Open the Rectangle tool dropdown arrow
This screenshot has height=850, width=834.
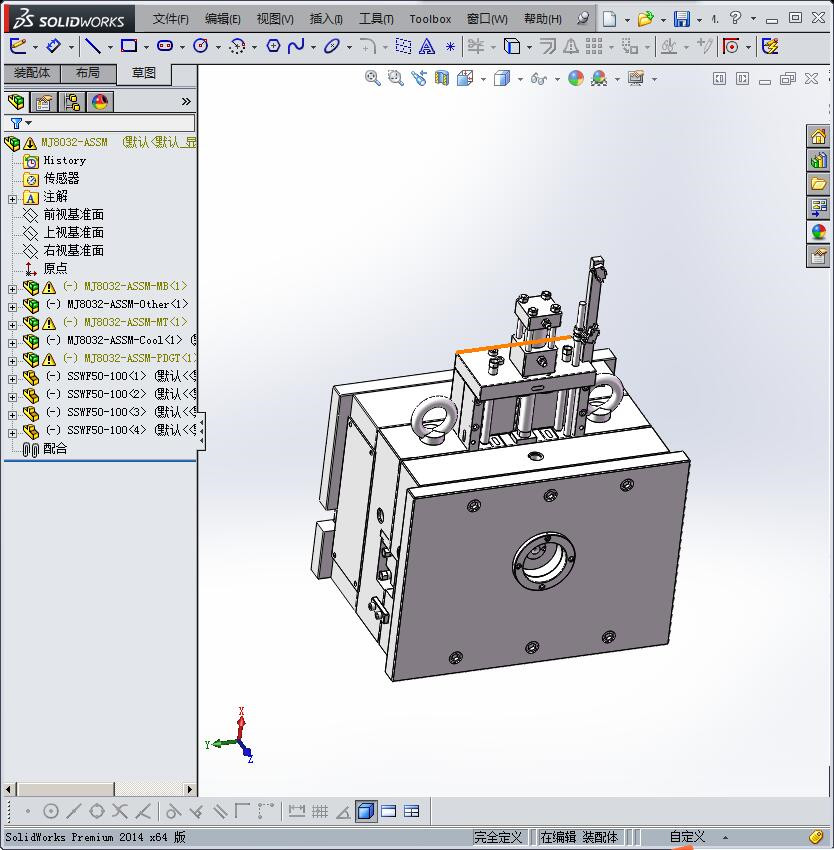[x=146, y=47]
